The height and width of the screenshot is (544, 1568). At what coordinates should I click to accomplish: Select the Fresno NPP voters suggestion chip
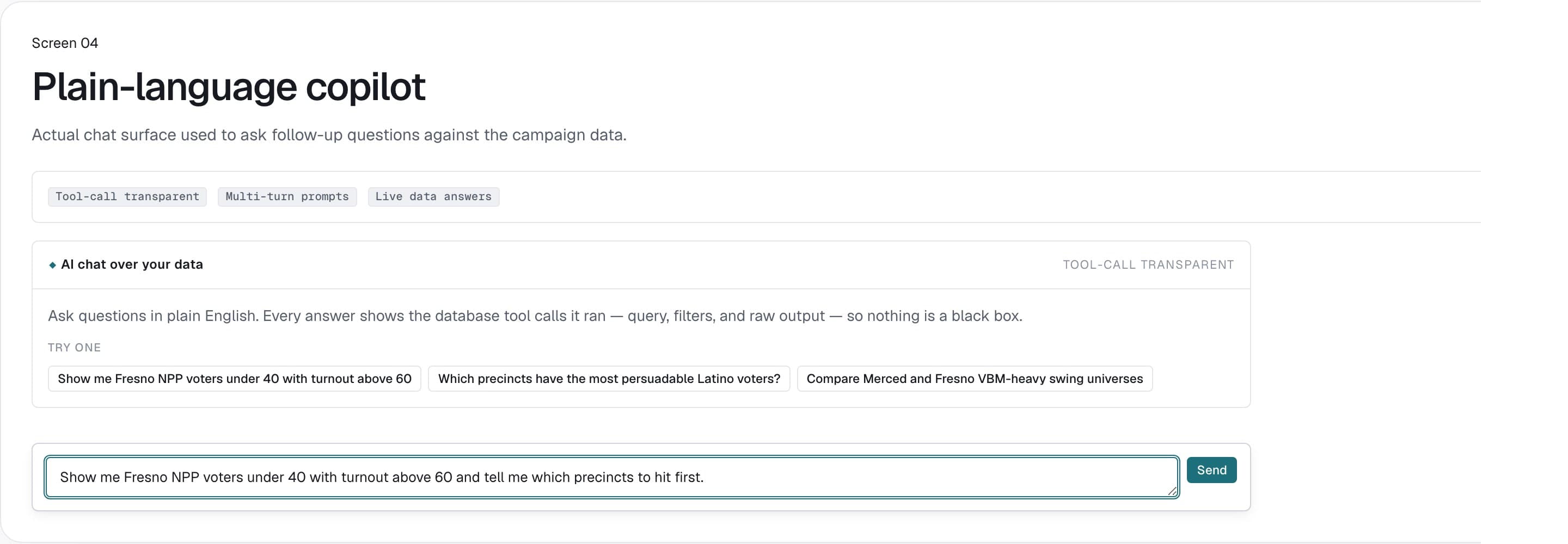pos(234,378)
